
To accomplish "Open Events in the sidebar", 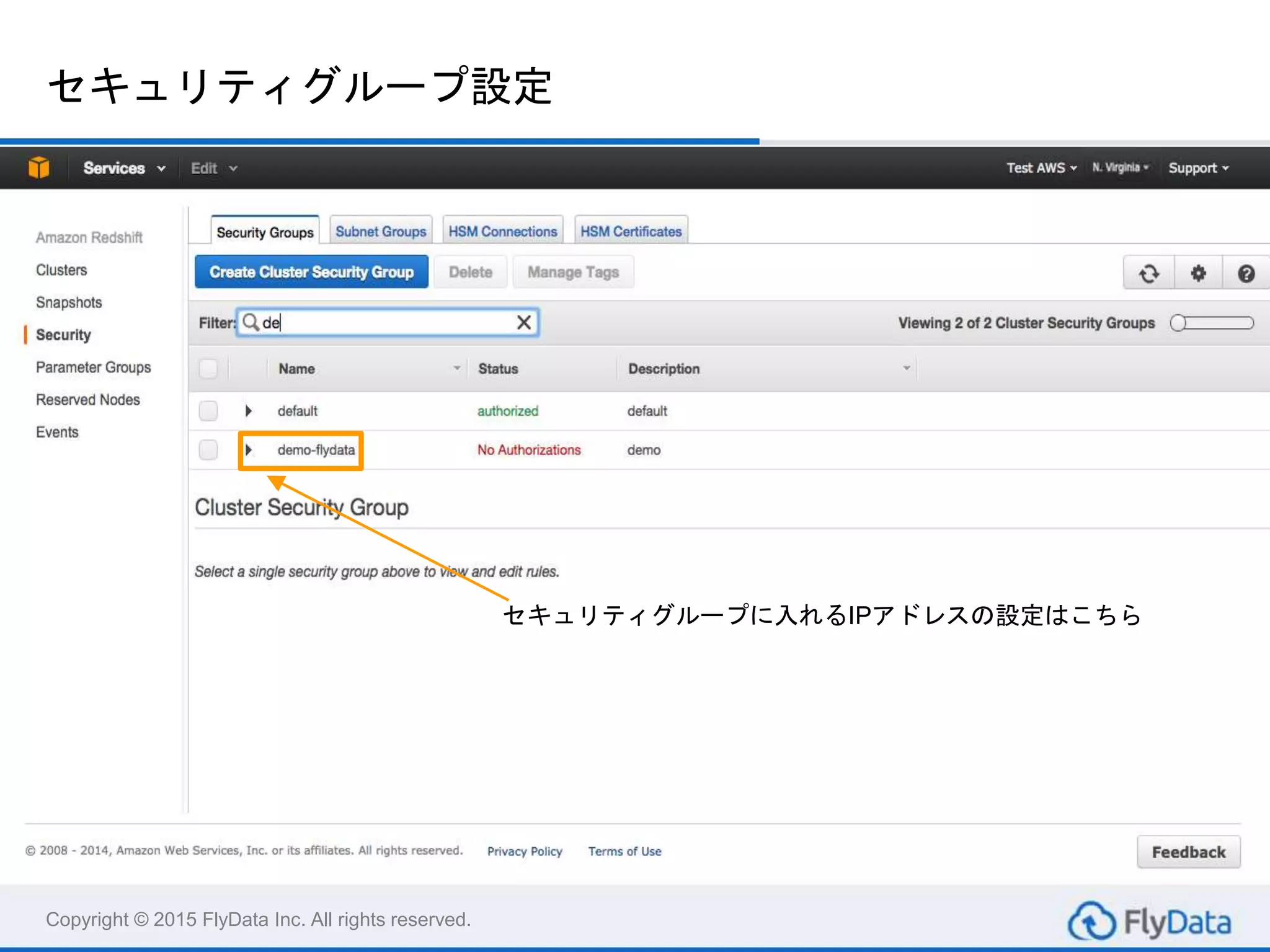I will 57,432.
